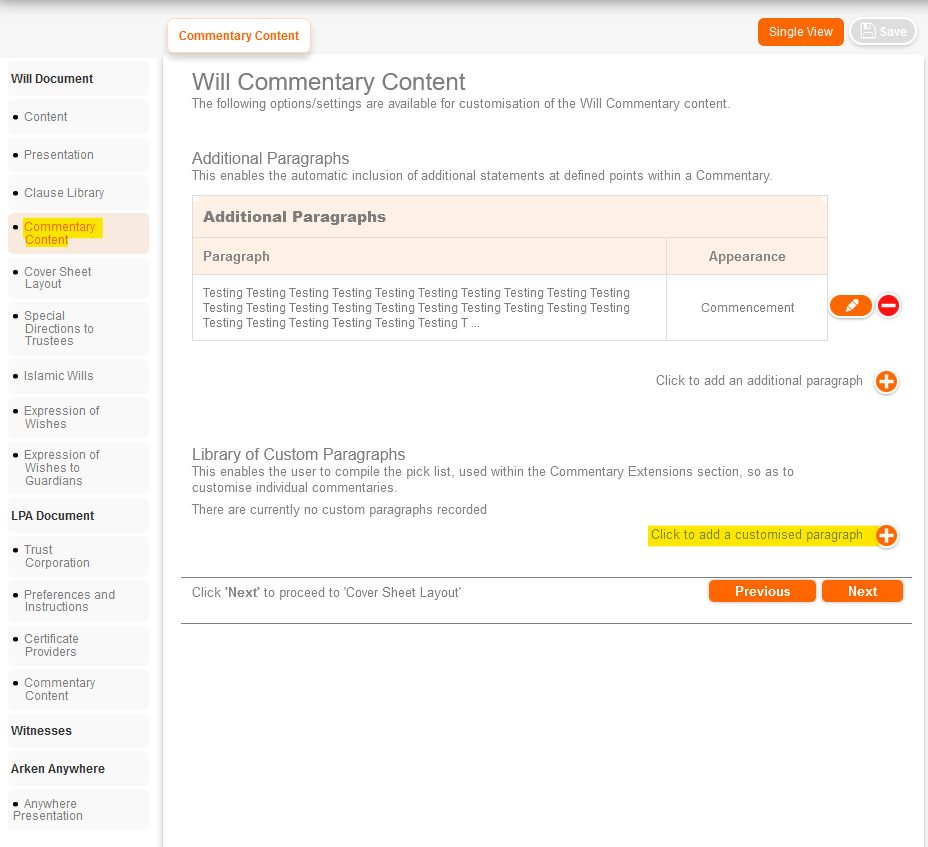
Task: Open the Presentation sidebar item
Action: [59, 155]
